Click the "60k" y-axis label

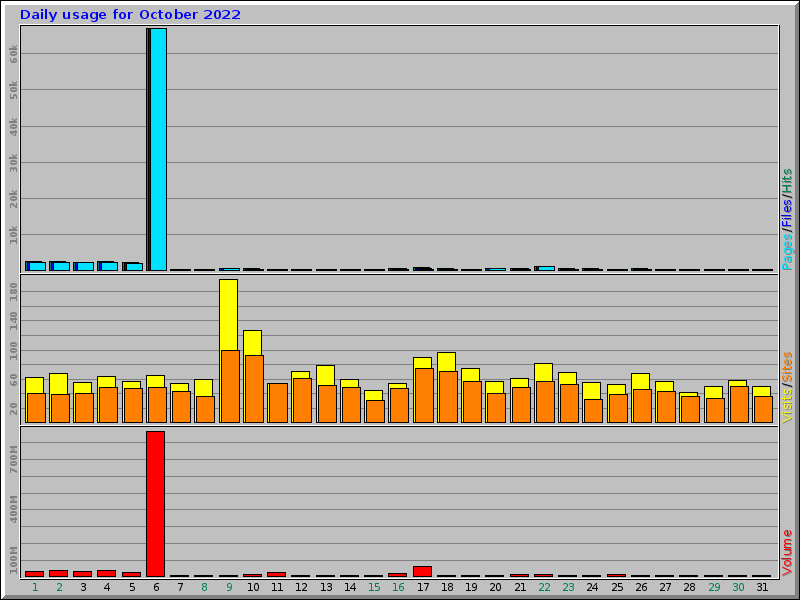coord(13,54)
